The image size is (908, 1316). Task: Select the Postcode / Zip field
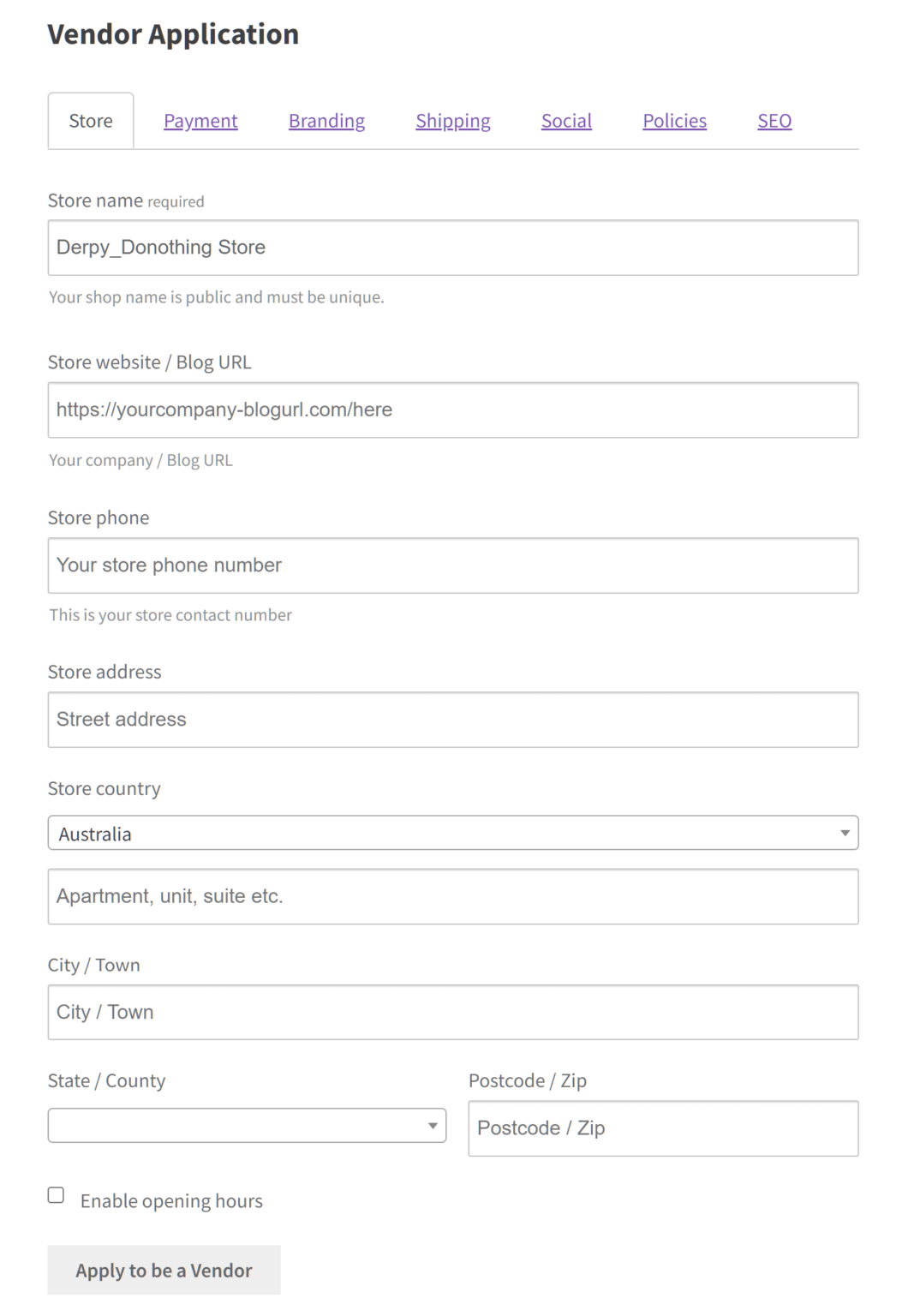point(663,1128)
